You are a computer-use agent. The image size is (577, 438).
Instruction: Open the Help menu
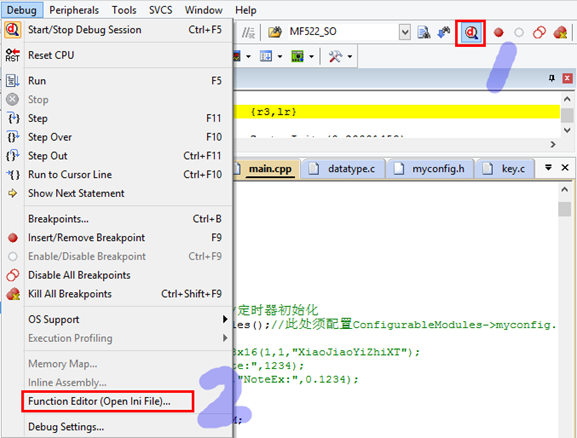(x=245, y=10)
